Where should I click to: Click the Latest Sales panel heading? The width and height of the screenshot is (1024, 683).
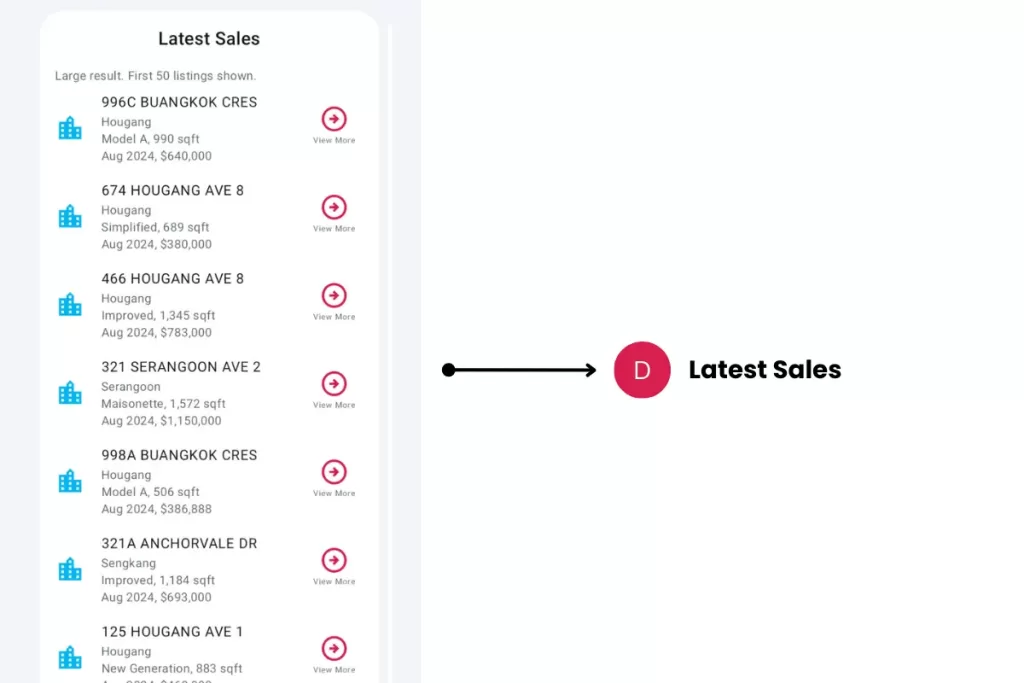(209, 39)
